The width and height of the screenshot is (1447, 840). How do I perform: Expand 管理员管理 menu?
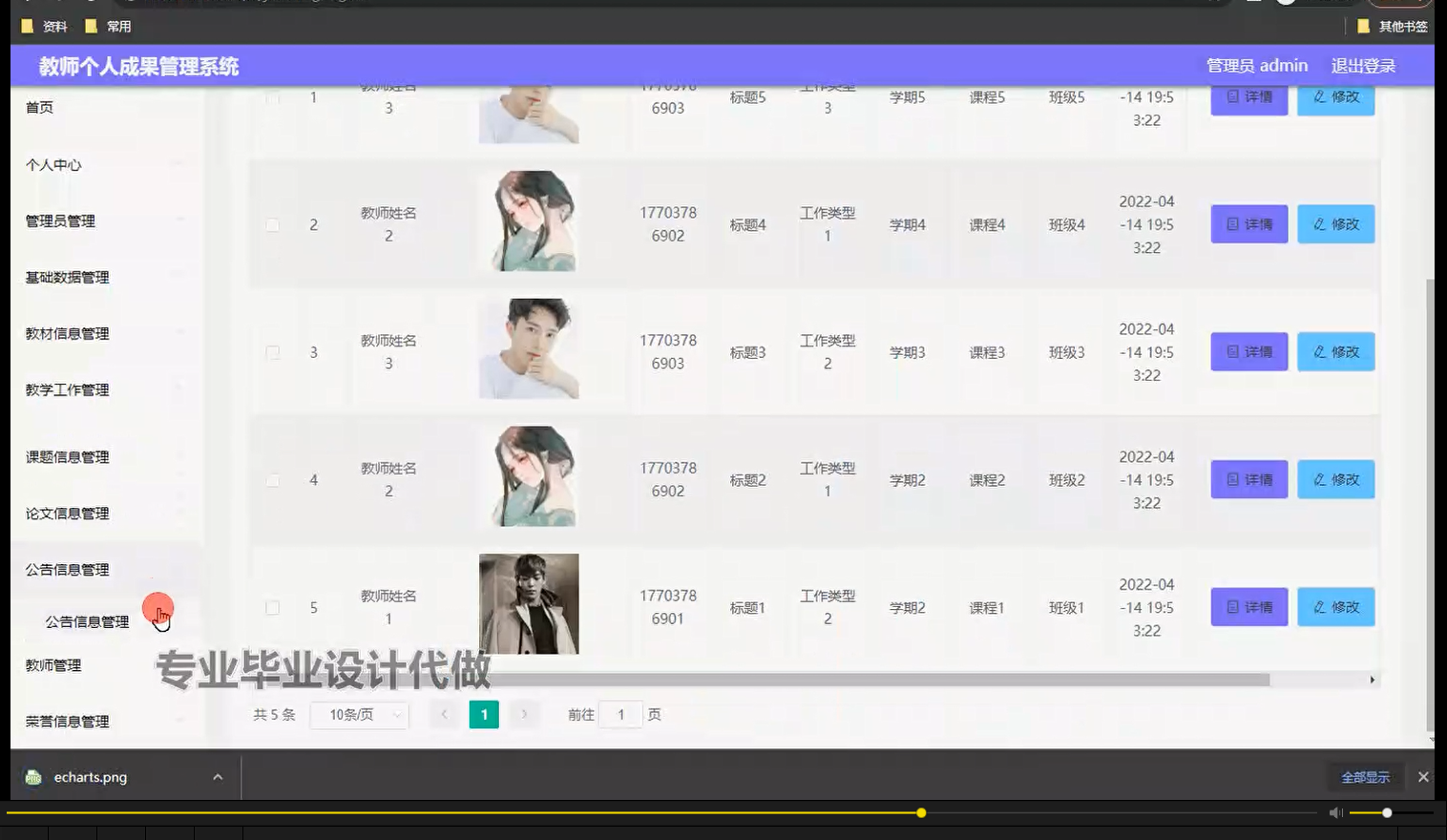click(106, 220)
